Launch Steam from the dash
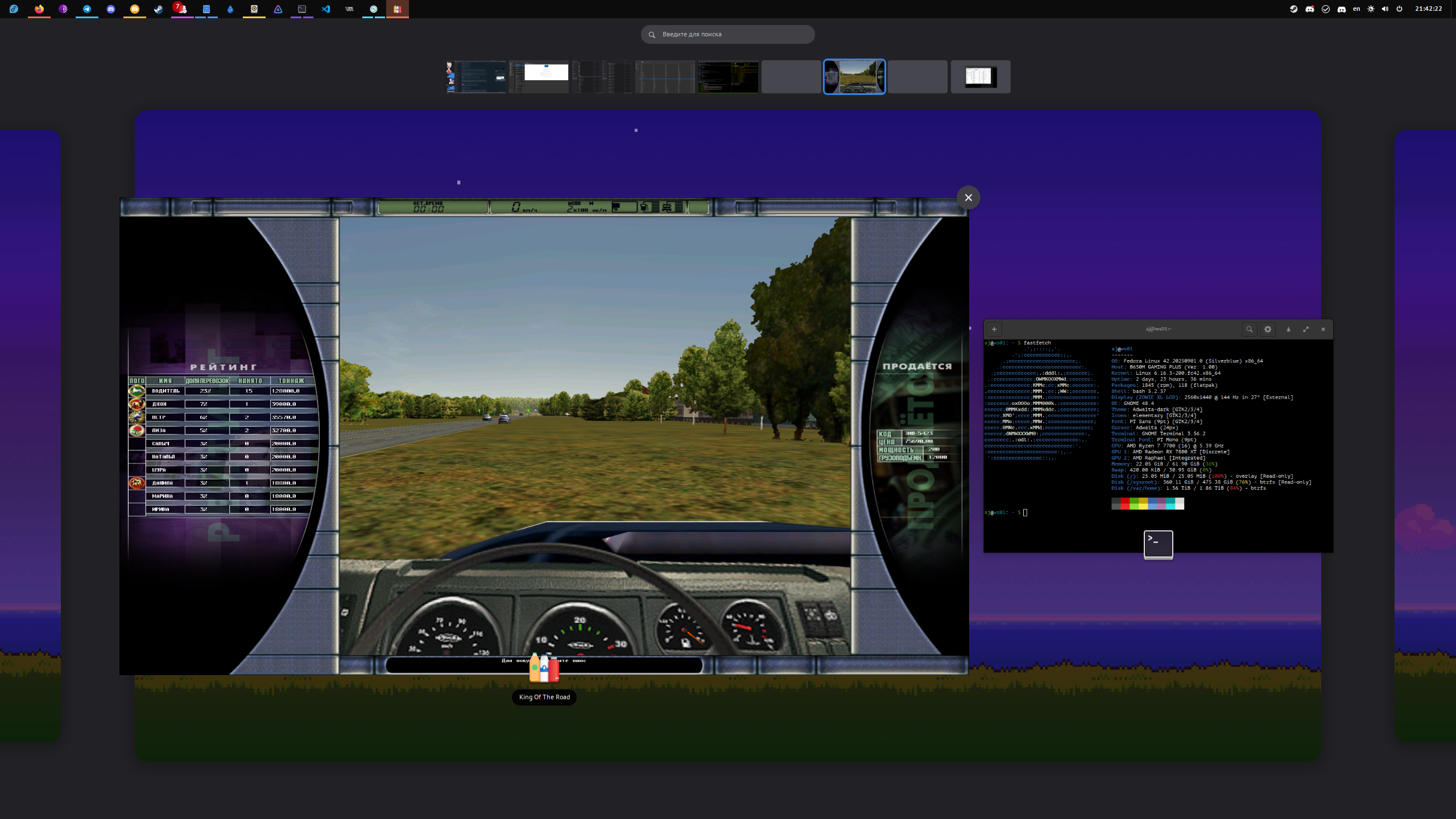The width and height of the screenshot is (1456, 819). tap(158, 9)
